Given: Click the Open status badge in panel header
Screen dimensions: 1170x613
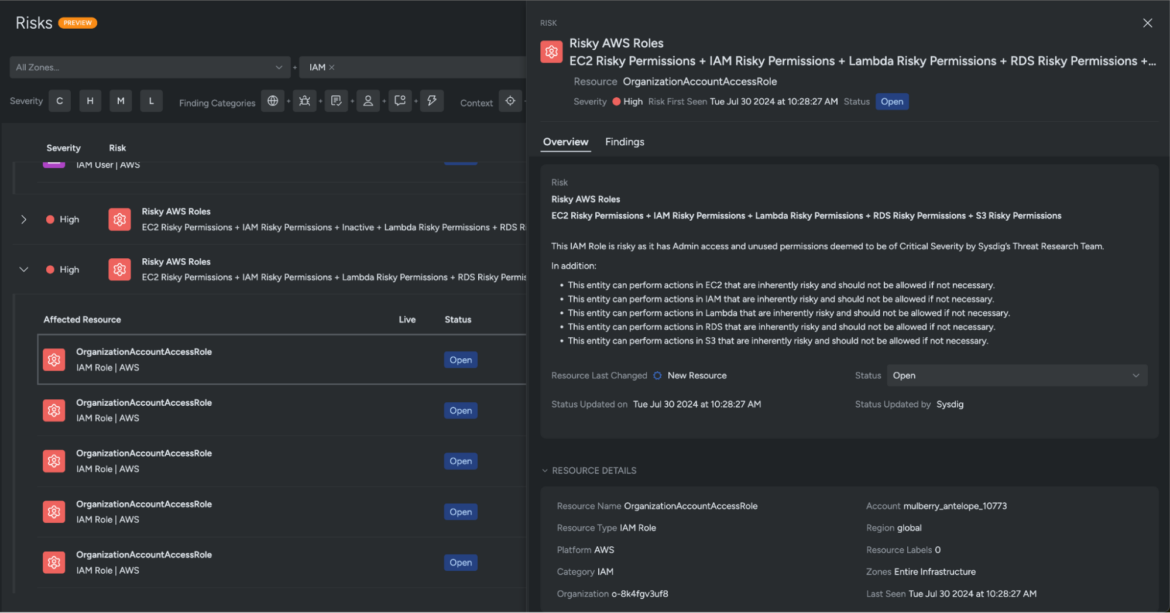Looking at the screenshot, I should tap(892, 101).
